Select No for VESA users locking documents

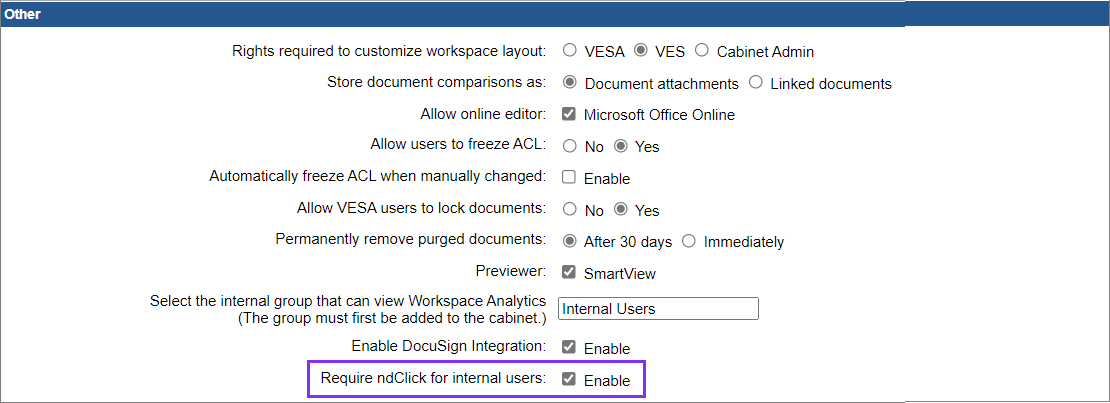coord(570,210)
